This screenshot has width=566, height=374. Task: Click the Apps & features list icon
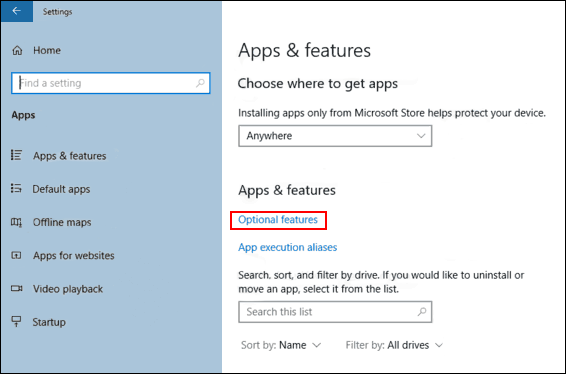pos(16,155)
